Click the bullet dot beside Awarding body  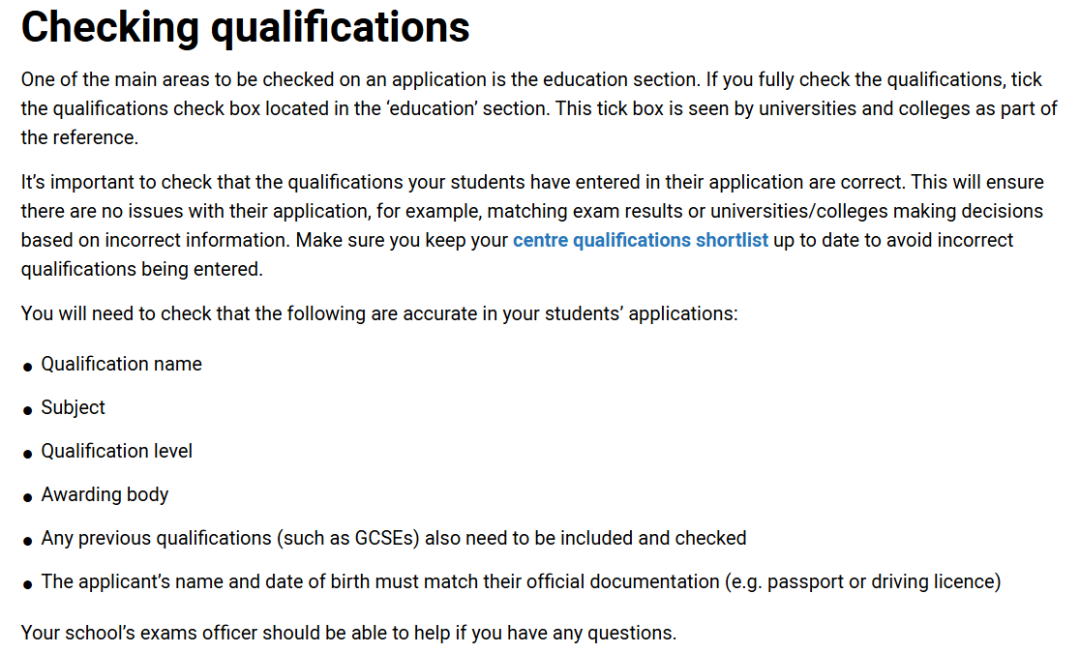click(27, 497)
